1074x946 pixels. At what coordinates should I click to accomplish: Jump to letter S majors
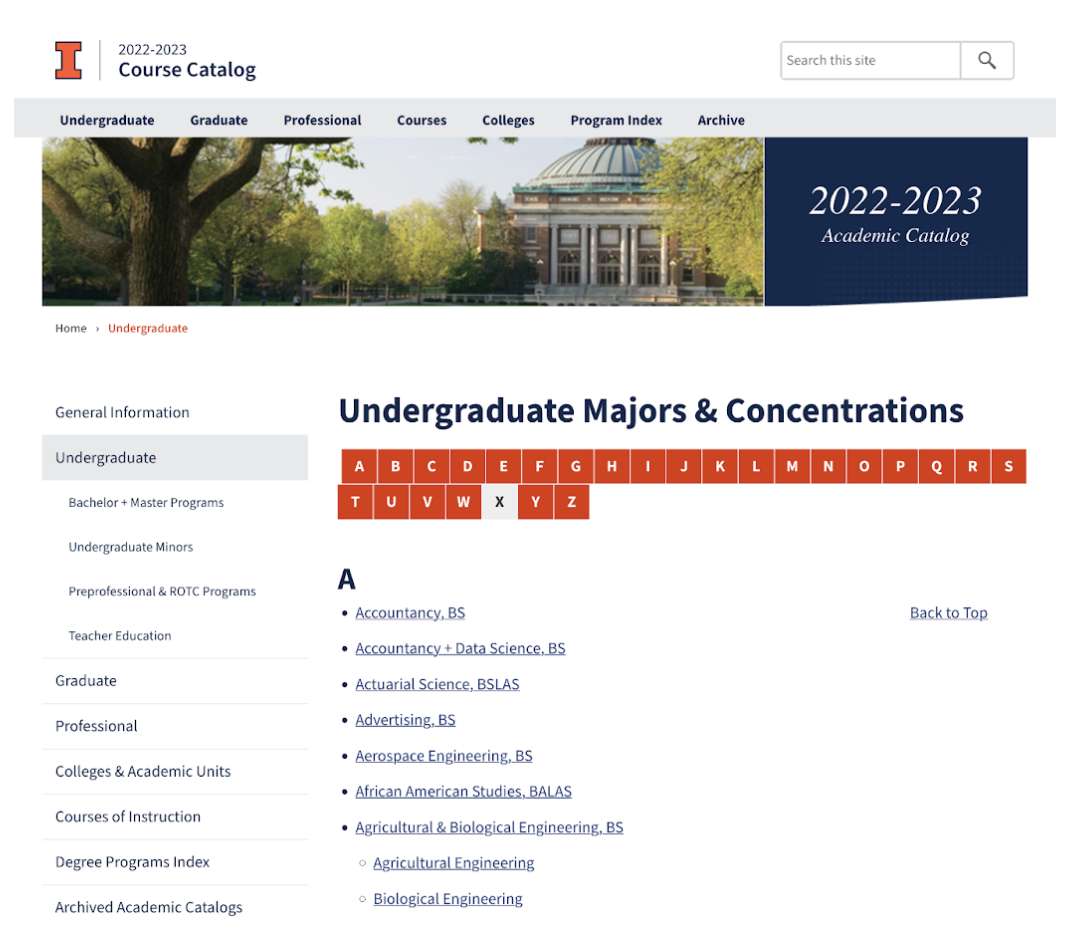pos(1008,466)
